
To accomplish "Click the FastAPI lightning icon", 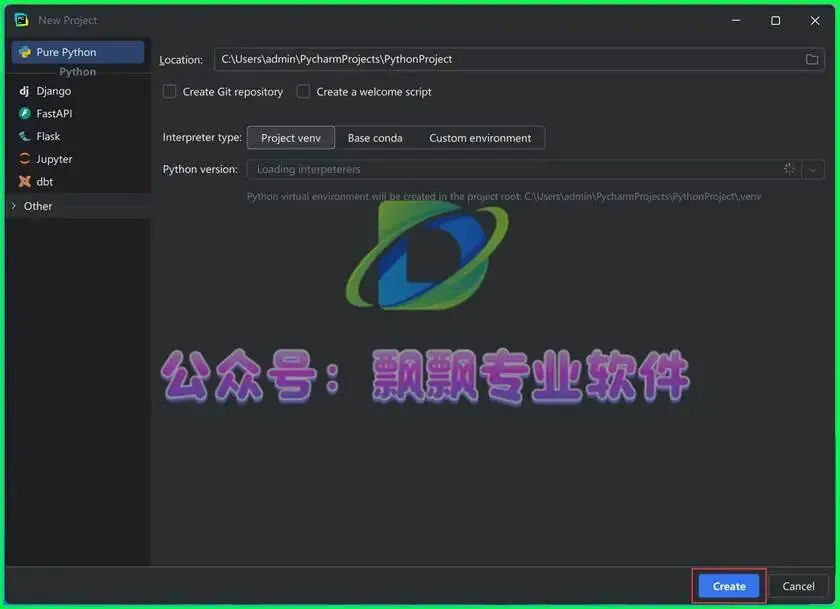I will pos(25,114).
